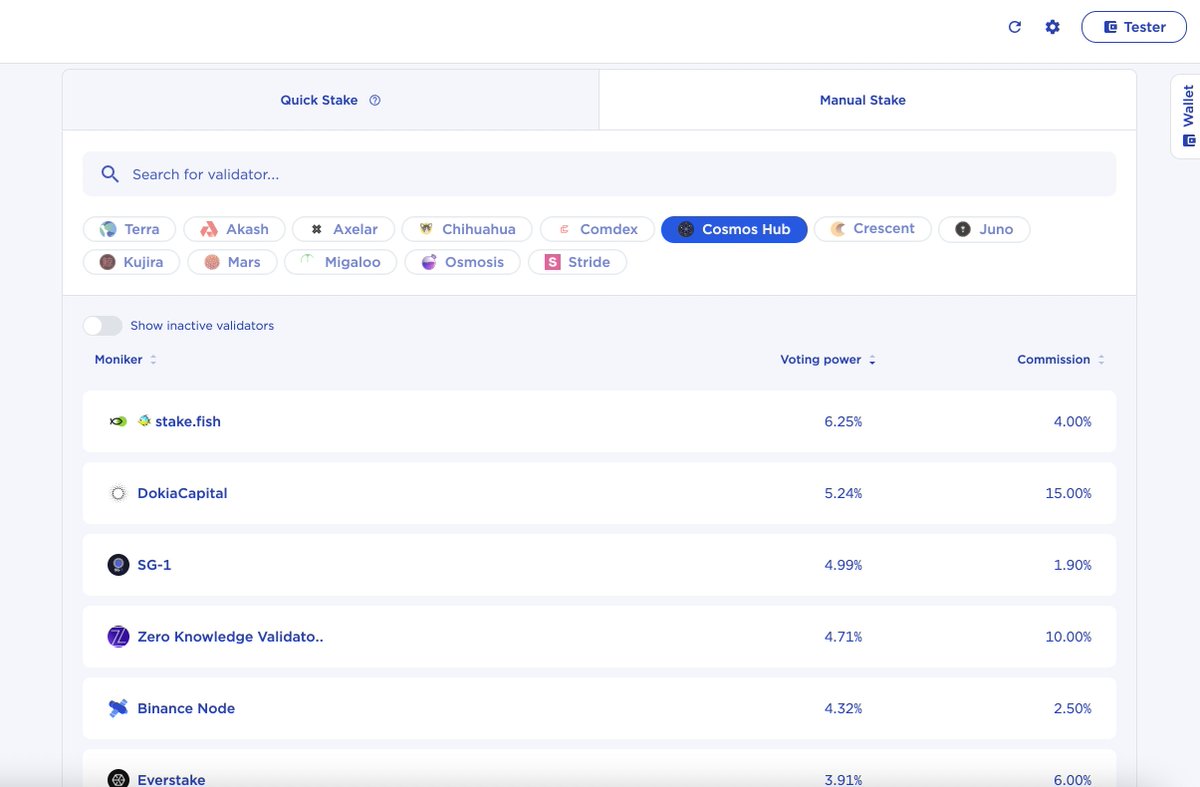Click the stake.fish validator logo icon

point(118,422)
